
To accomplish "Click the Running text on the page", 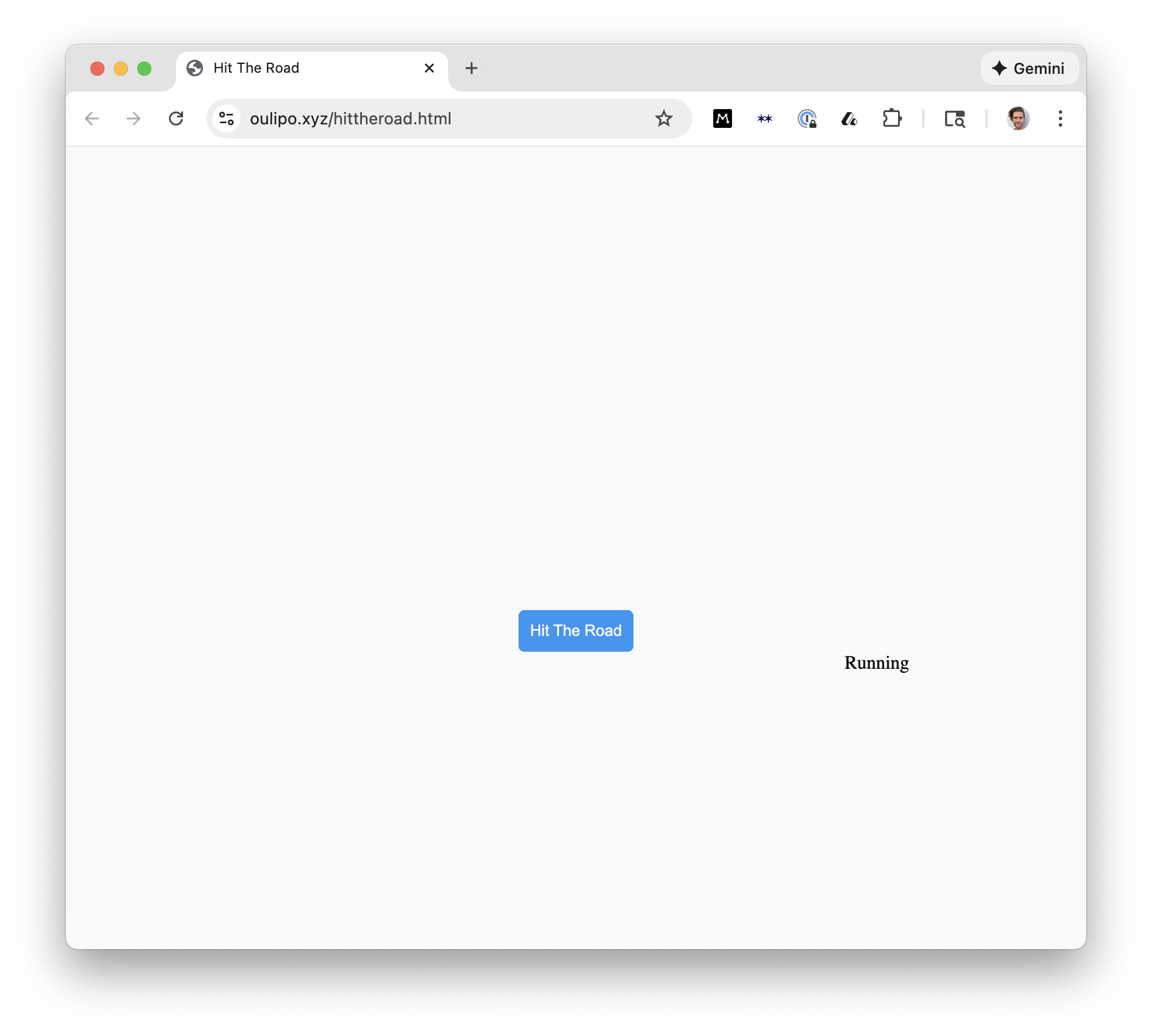I will click(x=876, y=663).
